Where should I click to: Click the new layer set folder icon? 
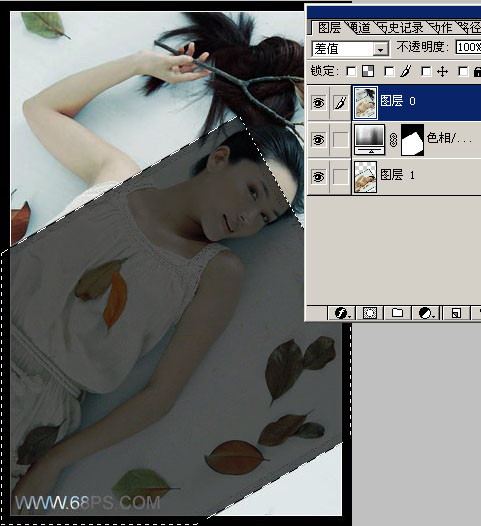point(397,313)
